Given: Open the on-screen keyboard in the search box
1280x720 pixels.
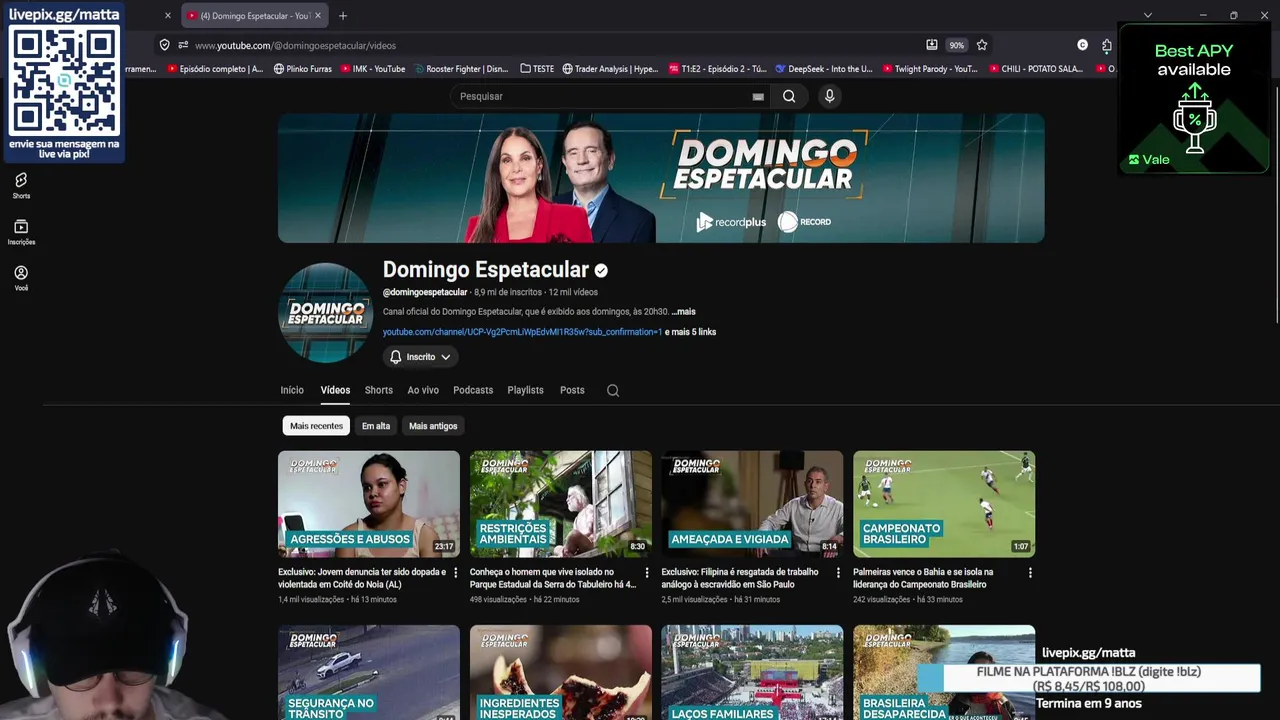Looking at the screenshot, I should pyautogui.click(x=758, y=97).
